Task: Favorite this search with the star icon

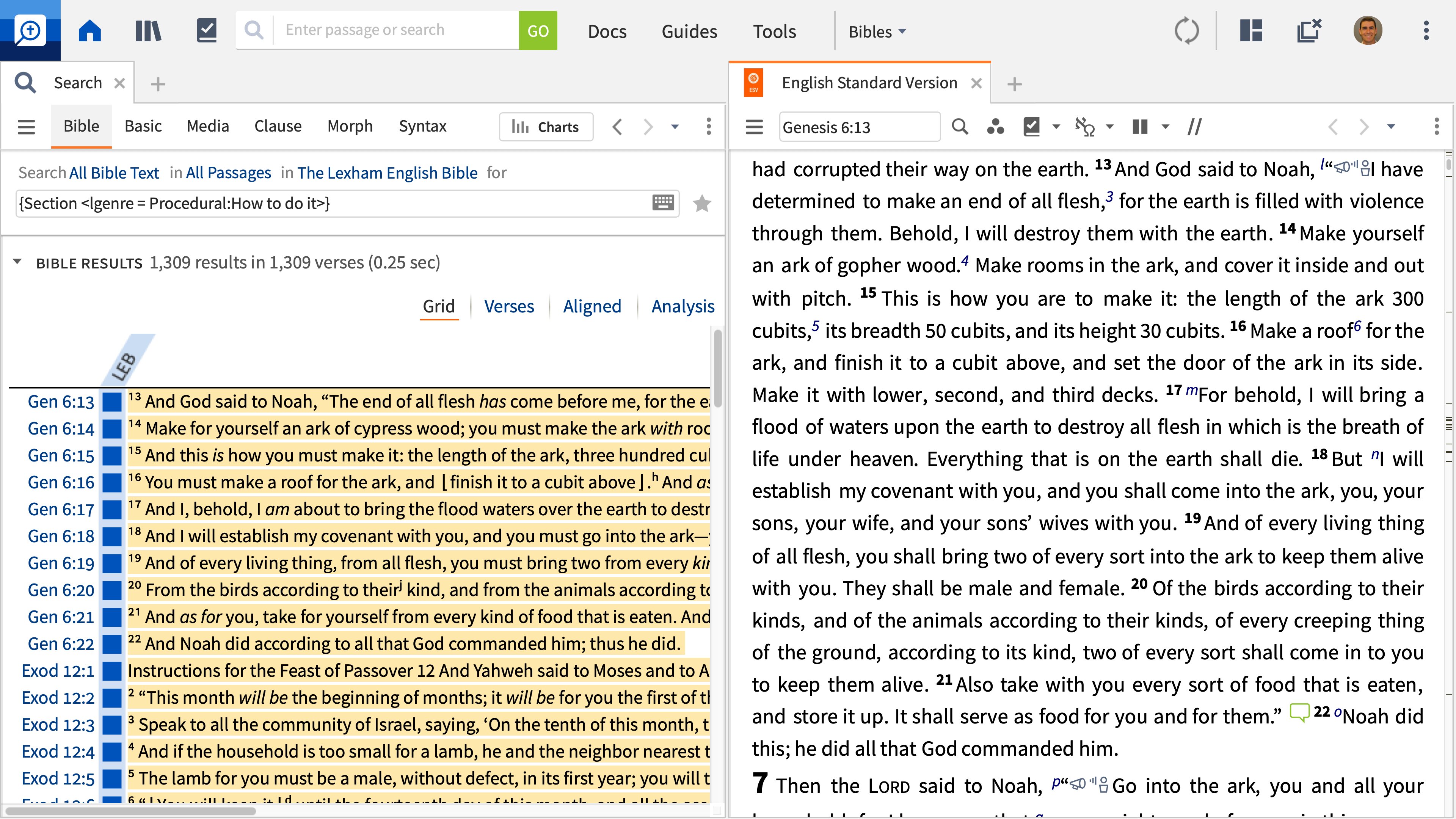Action: pyautogui.click(x=702, y=204)
